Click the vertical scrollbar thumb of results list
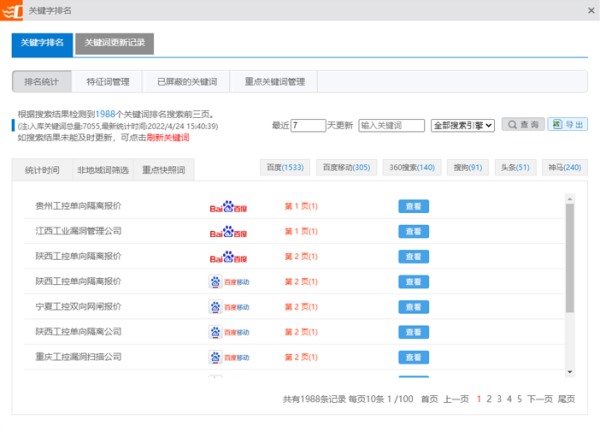The image size is (600, 432). 570,258
